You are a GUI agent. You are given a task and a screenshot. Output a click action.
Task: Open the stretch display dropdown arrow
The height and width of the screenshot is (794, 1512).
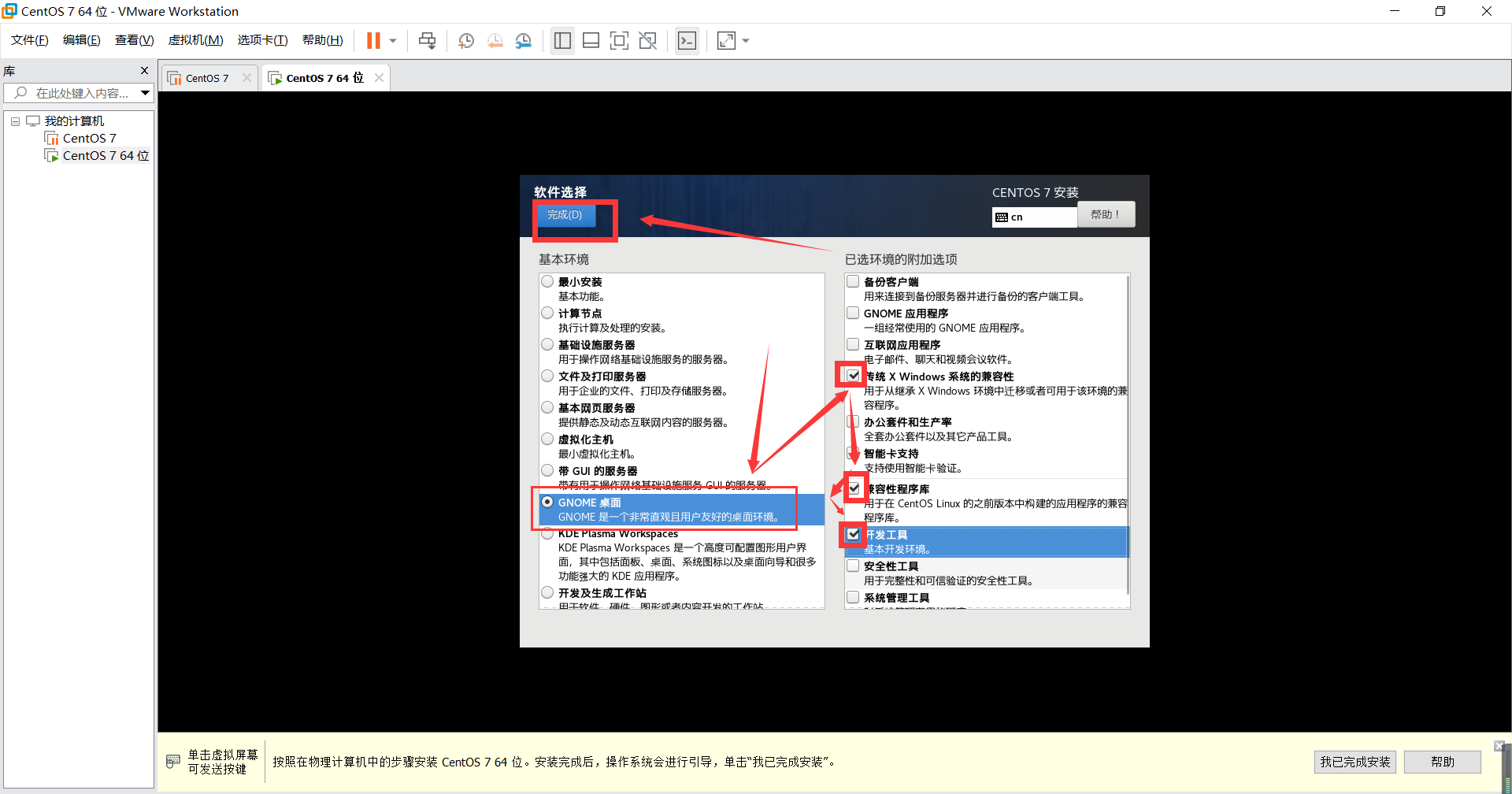tap(746, 41)
